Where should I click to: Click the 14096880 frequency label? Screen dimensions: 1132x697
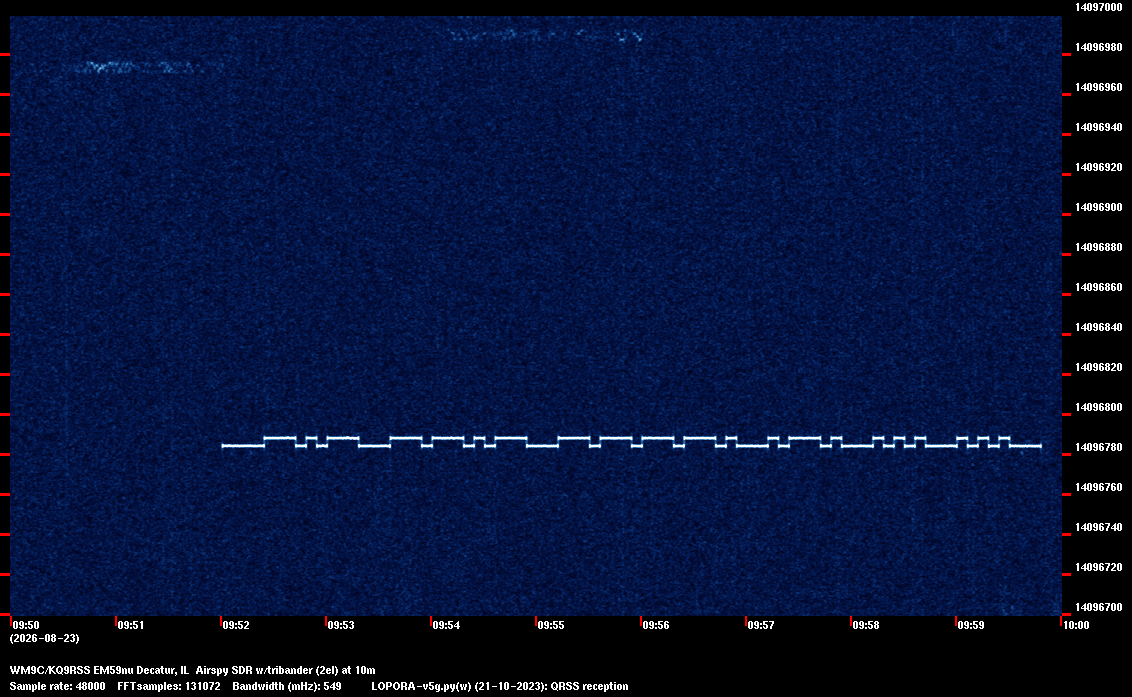pos(1098,247)
